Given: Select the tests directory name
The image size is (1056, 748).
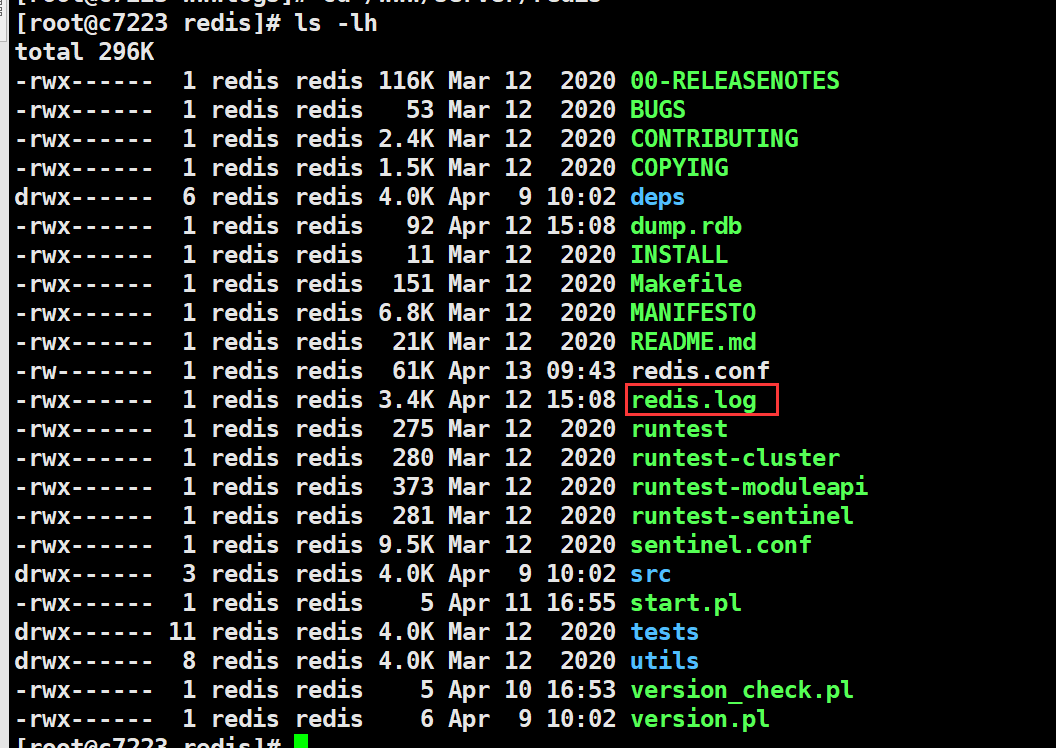Looking at the screenshot, I should pyautogui.click(x=665, y=632).
